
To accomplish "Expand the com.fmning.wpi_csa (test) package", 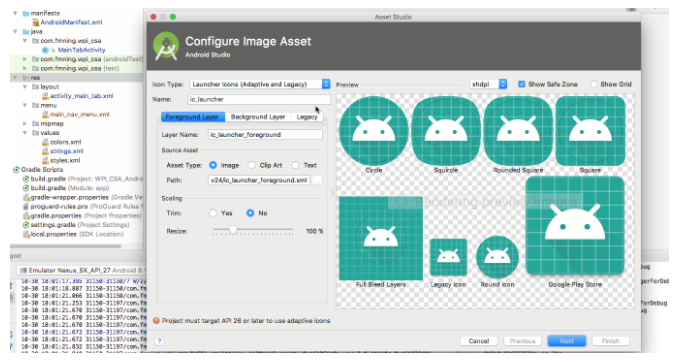I will pos(25,68).
